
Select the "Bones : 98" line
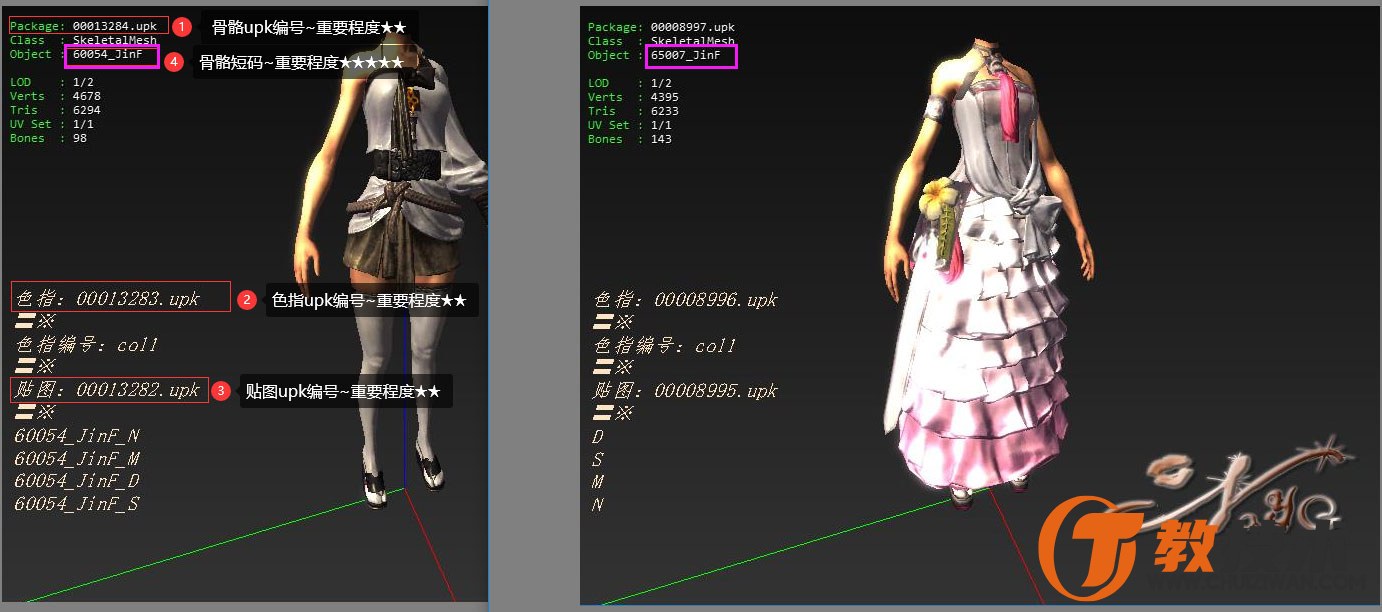point(49,138)
